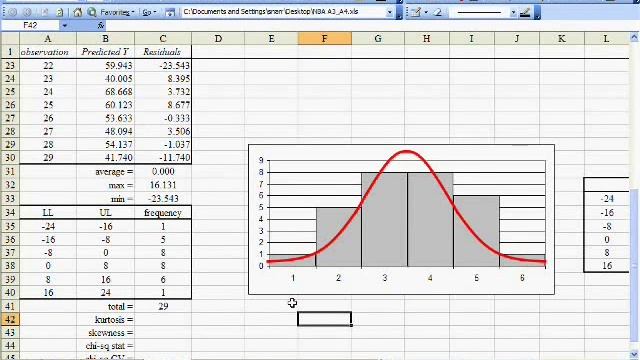Select the Draw Border pencil tool
The image size is (640, 360).
pyautogui.click(x=416, y=12)
